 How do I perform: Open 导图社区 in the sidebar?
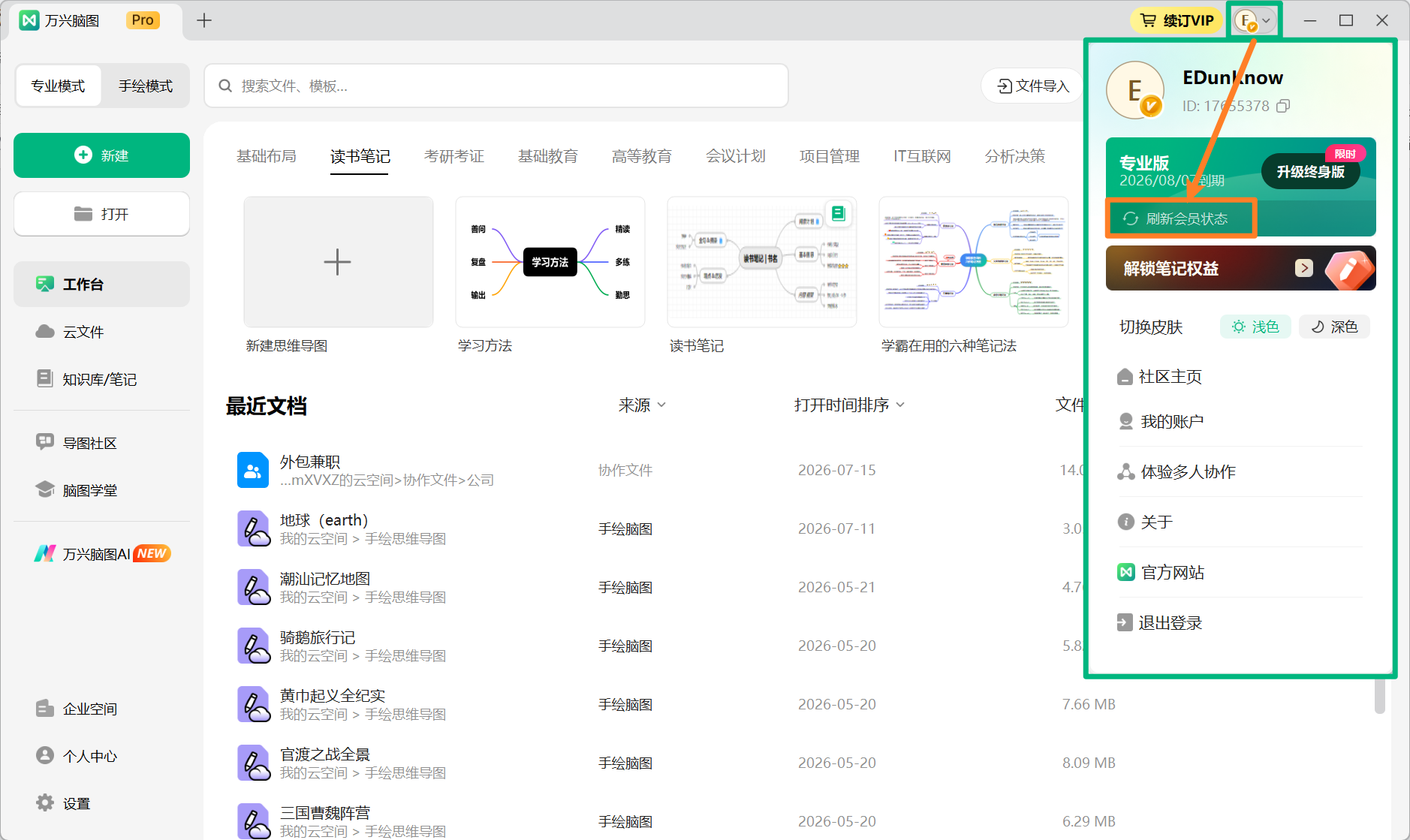pyautogui.click(x=101, y=443)
